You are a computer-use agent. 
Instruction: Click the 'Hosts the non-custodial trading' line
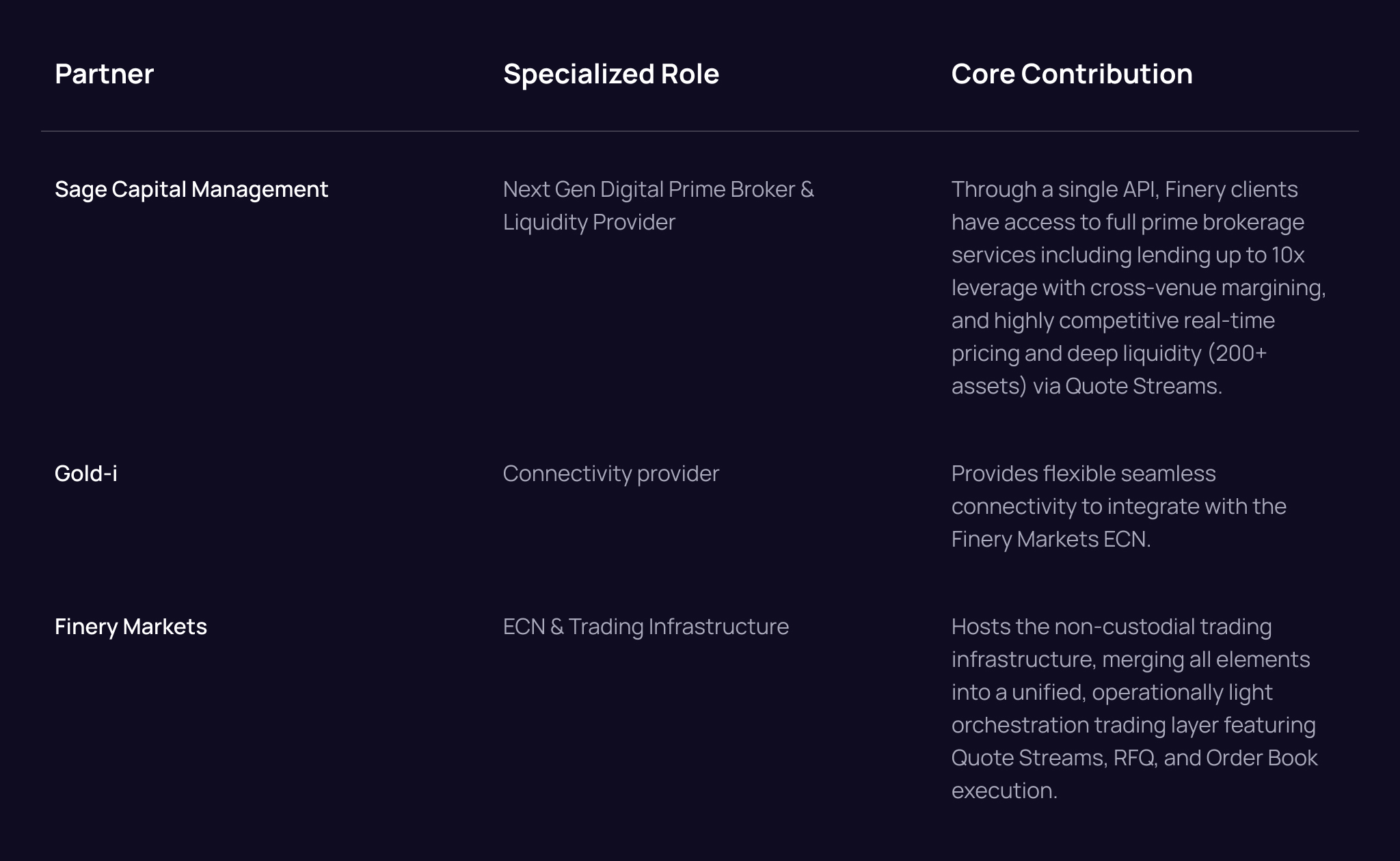point(1111,627)
